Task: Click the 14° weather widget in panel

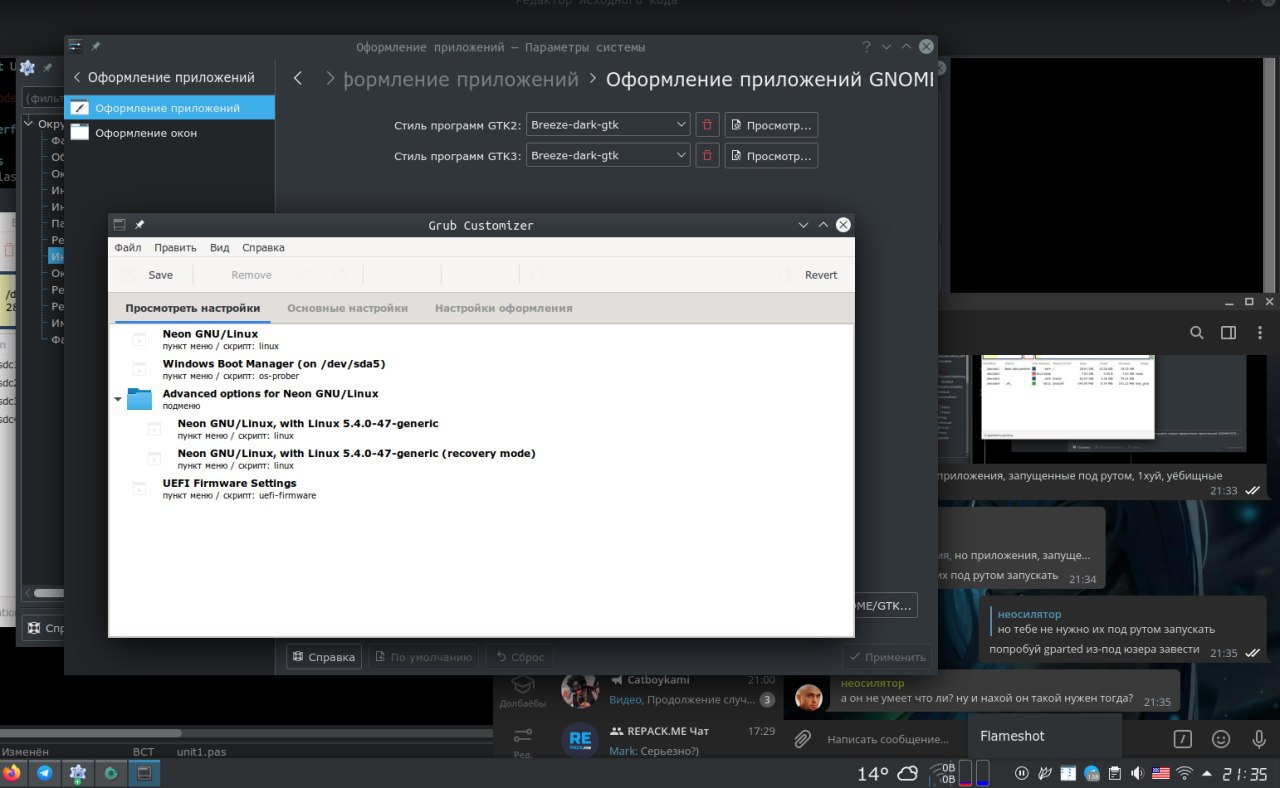Action: tap(887, 774)
